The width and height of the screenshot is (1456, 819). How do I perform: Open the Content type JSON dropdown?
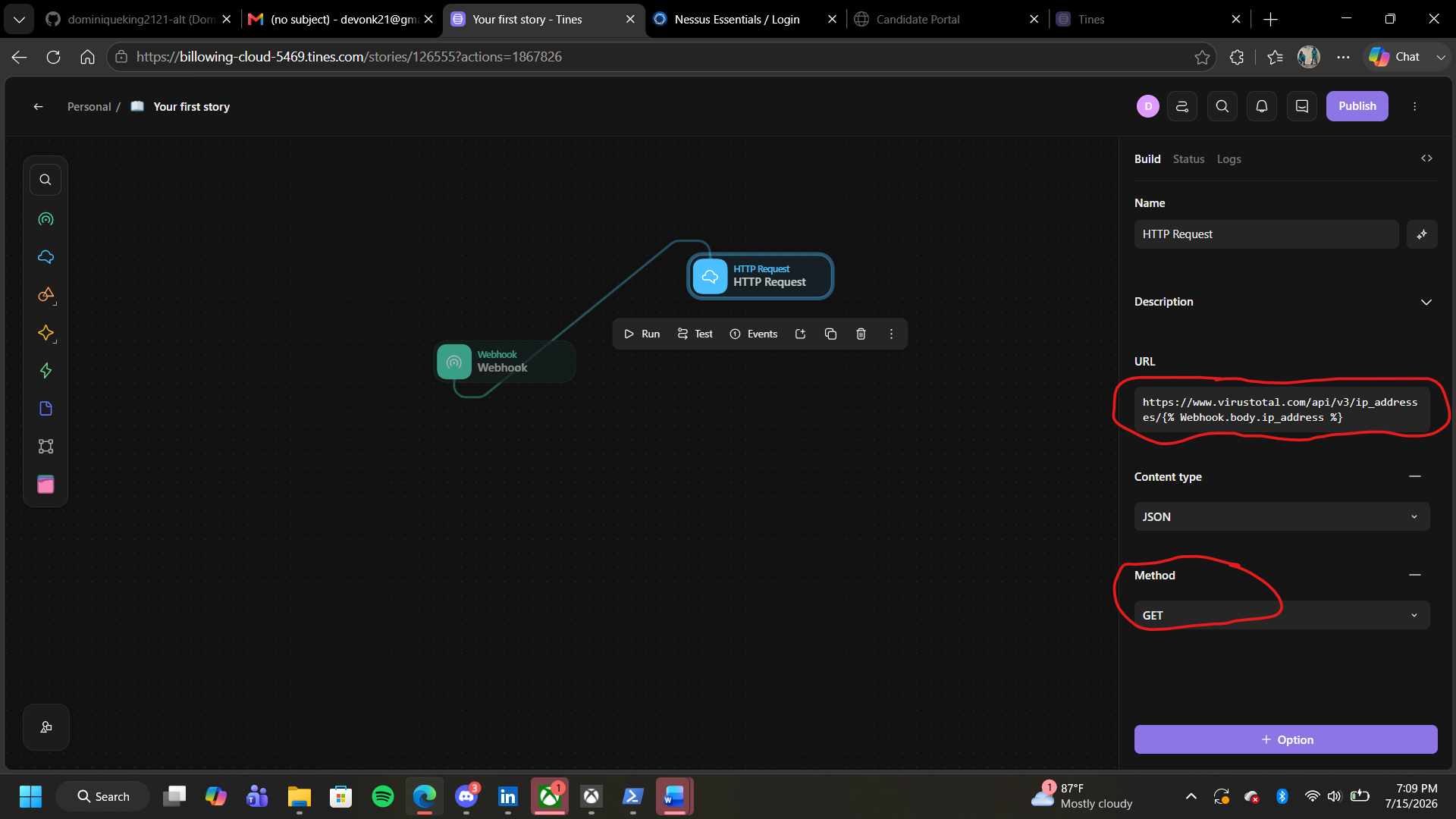click(x=1282, y=516)
